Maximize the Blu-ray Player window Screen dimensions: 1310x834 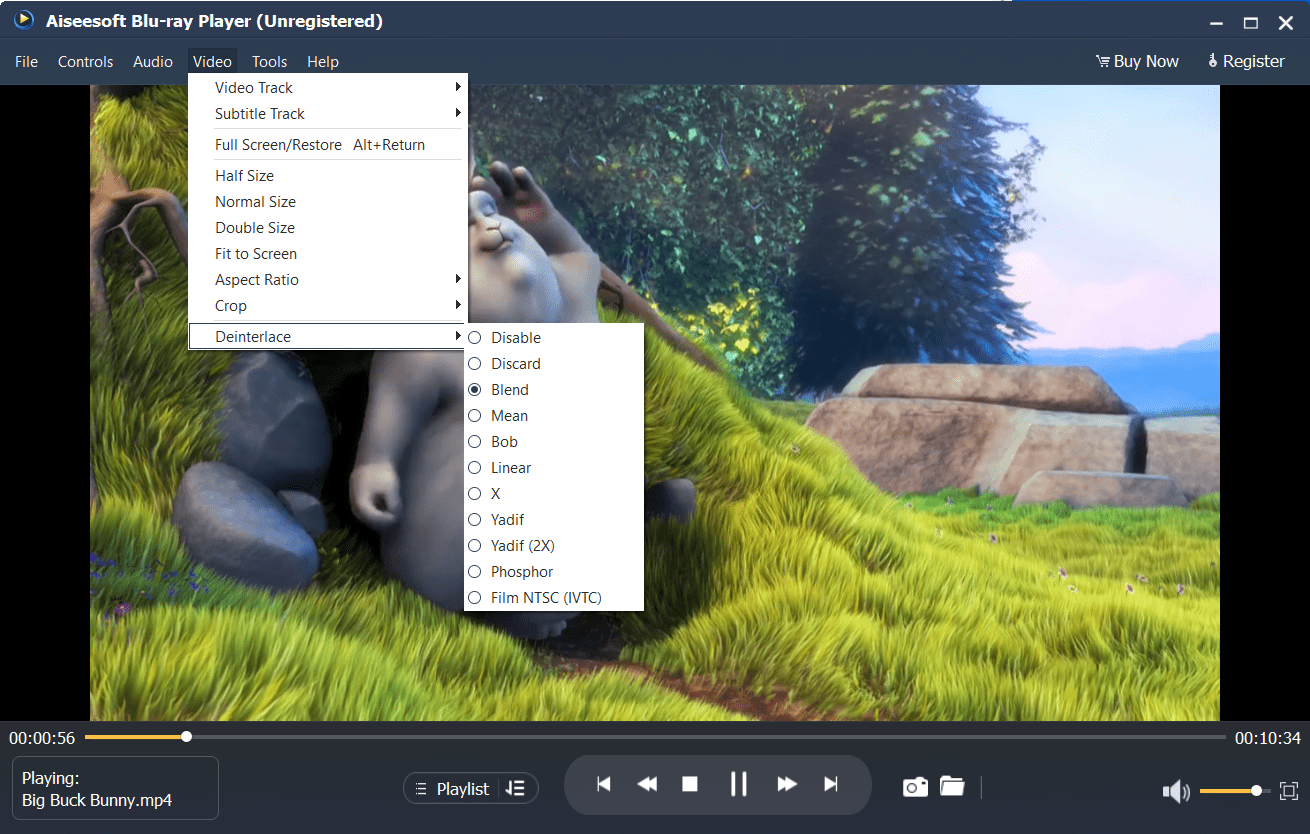coord(1250,22)
